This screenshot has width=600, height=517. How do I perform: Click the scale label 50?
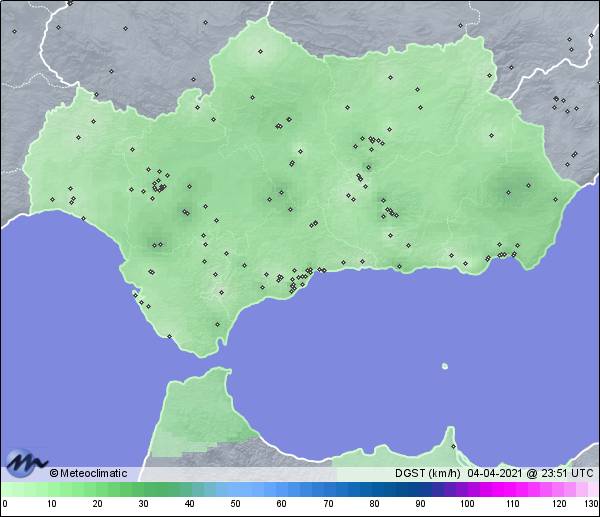(235, 503)
